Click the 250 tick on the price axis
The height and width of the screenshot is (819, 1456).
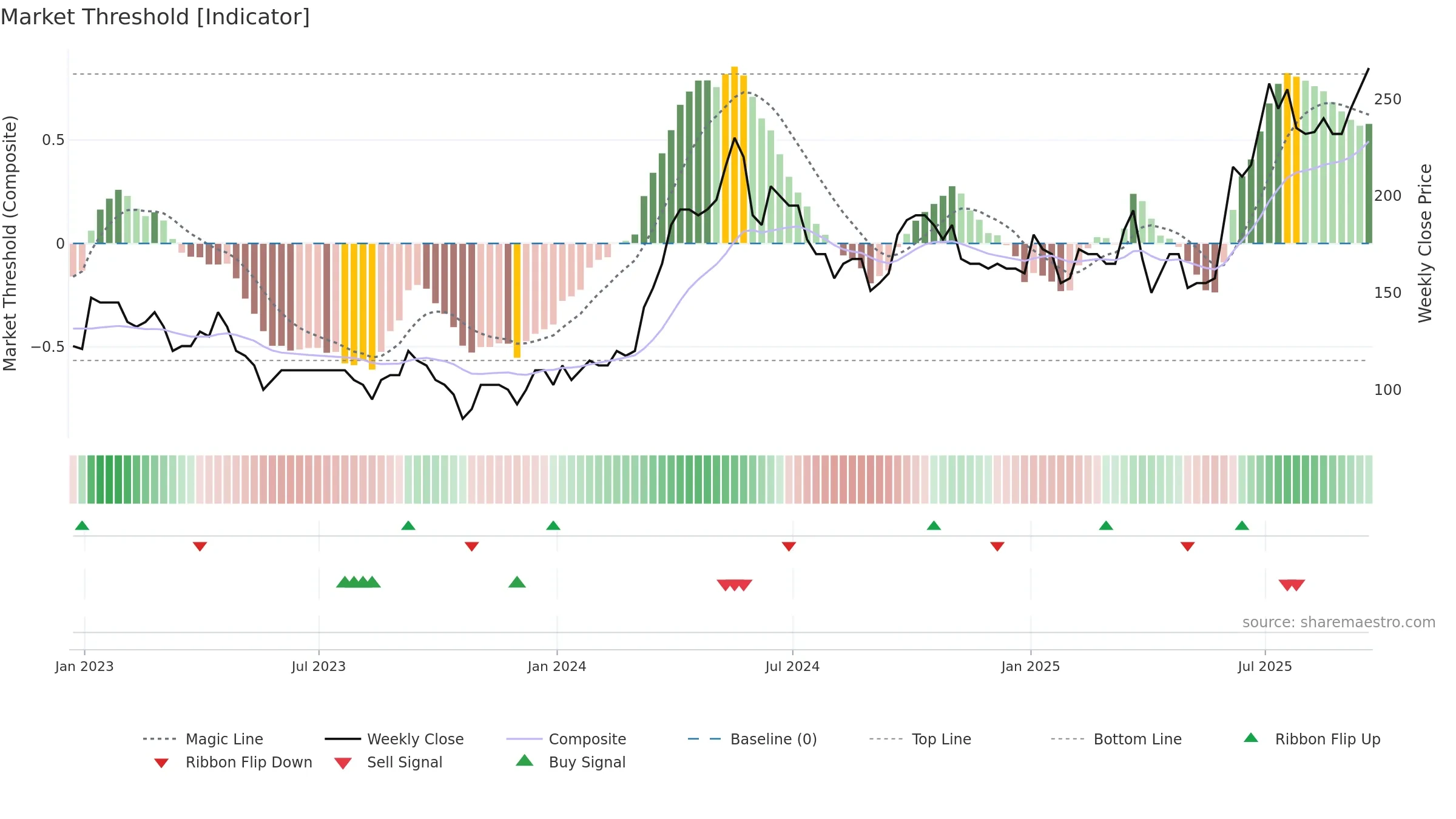1388,99
